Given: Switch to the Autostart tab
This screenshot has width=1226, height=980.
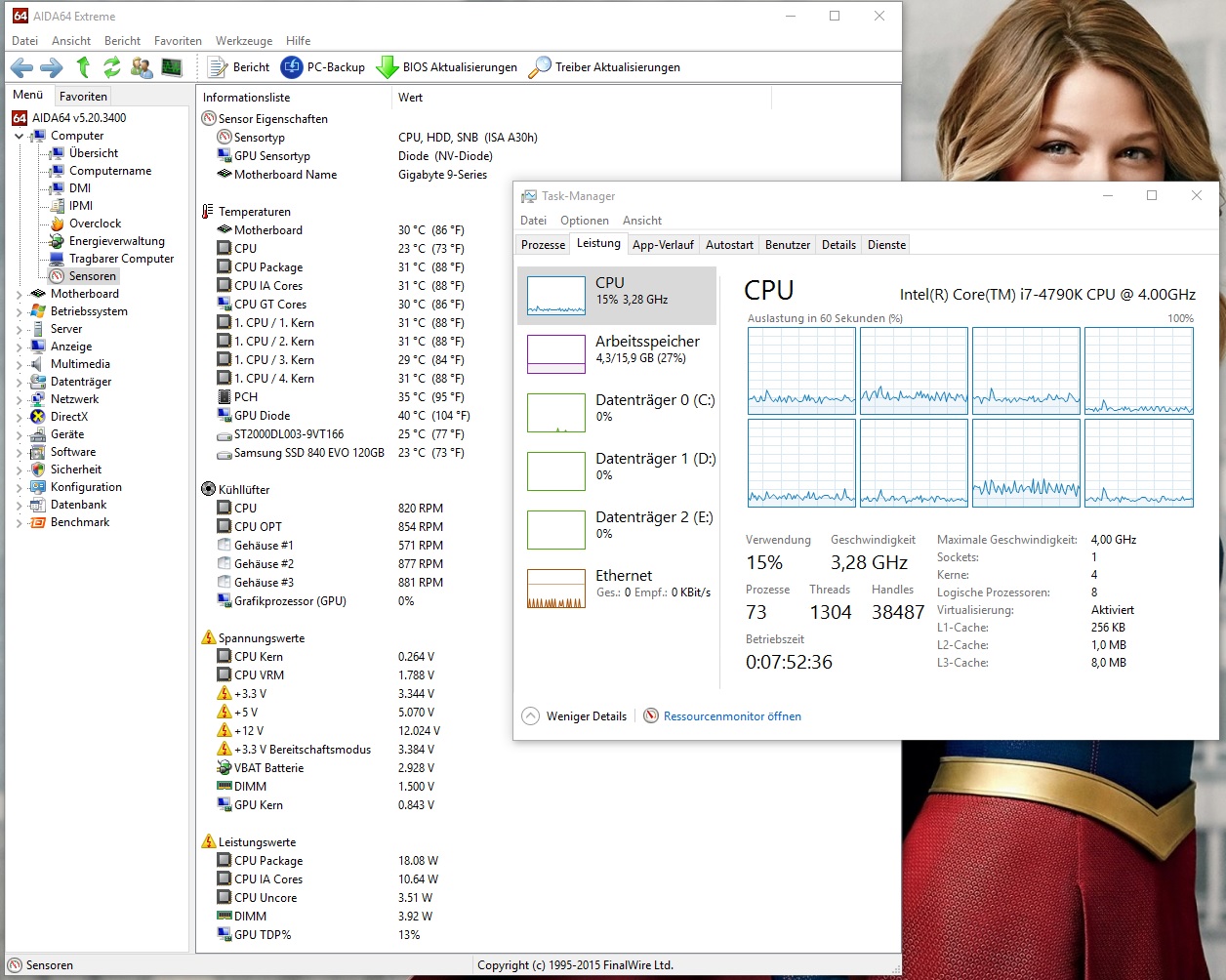Looking at the screenshot, I should (x=729, y=245).
